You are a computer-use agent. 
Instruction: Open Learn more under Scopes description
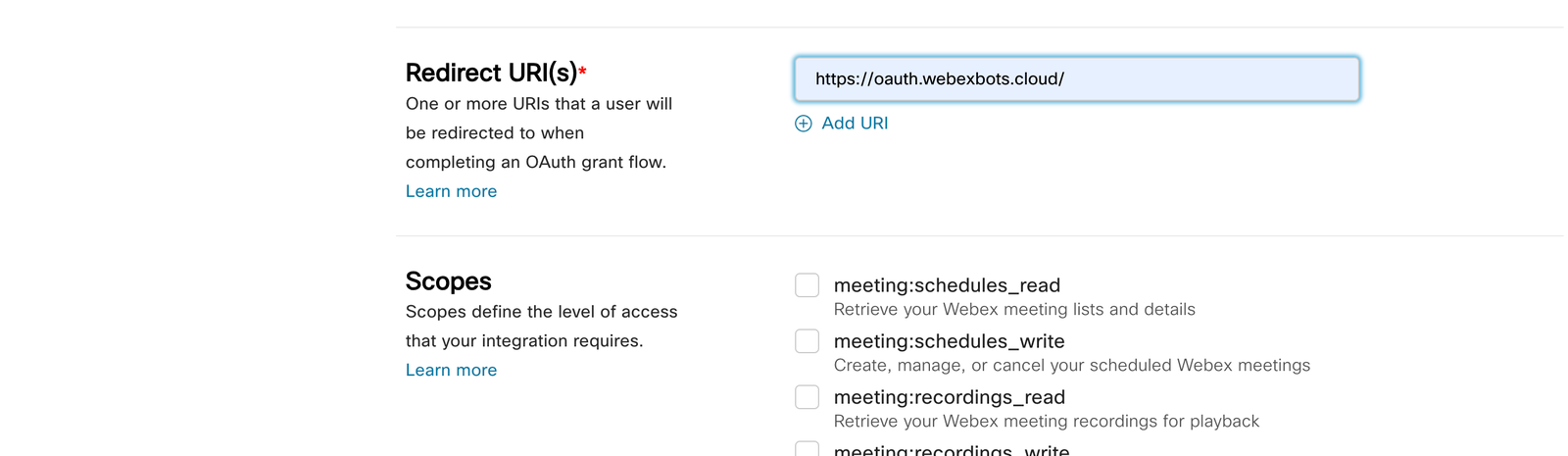click(451, 370)
